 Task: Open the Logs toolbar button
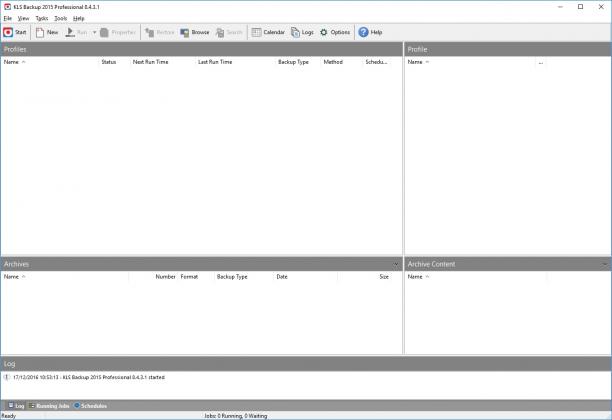[302, 32]
